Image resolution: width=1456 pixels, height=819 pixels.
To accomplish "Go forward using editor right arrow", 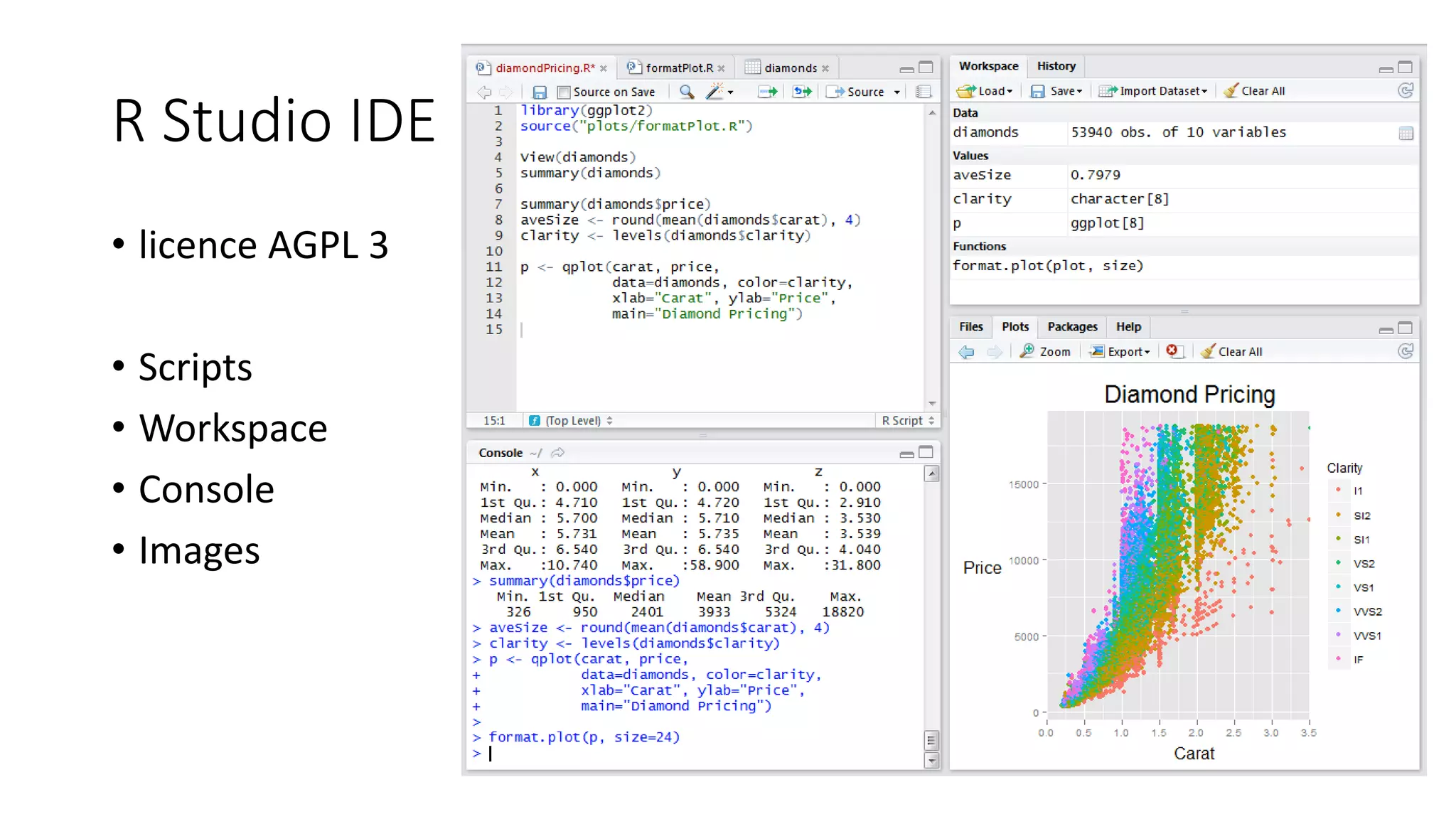I will pos(505,92).
